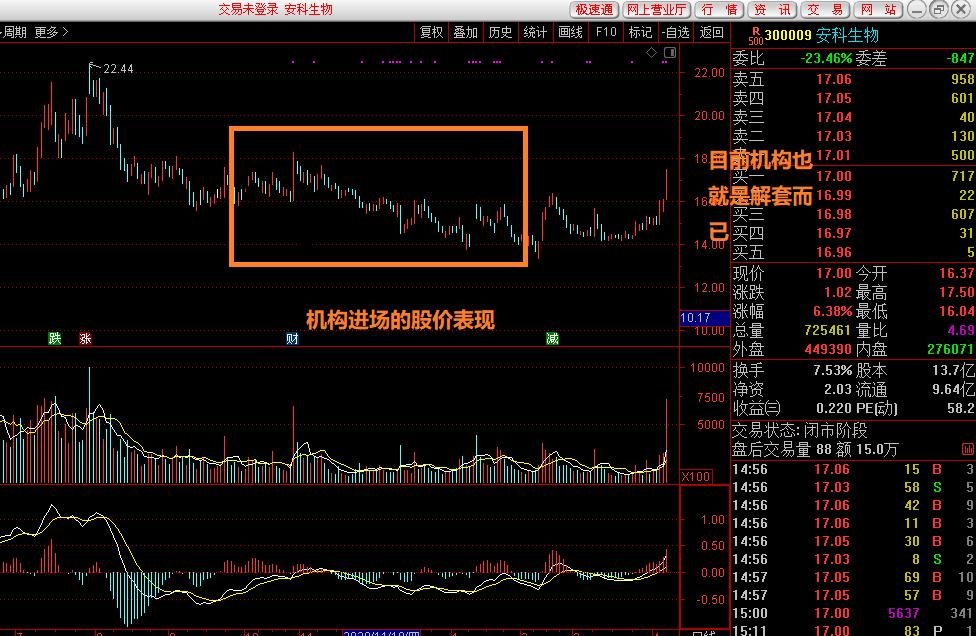Open 历史 history toolbar item

500,32
